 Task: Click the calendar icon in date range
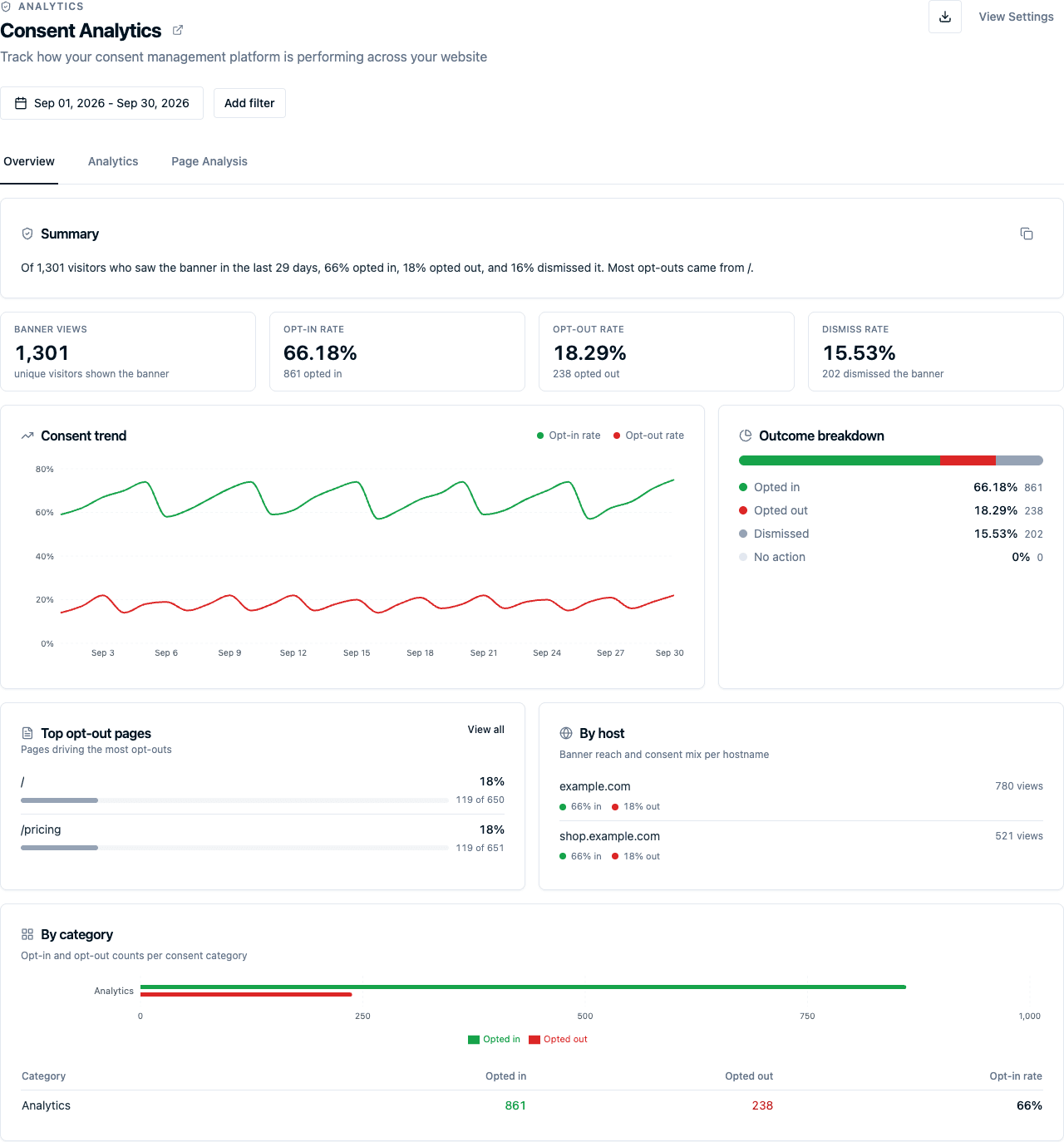21,103
